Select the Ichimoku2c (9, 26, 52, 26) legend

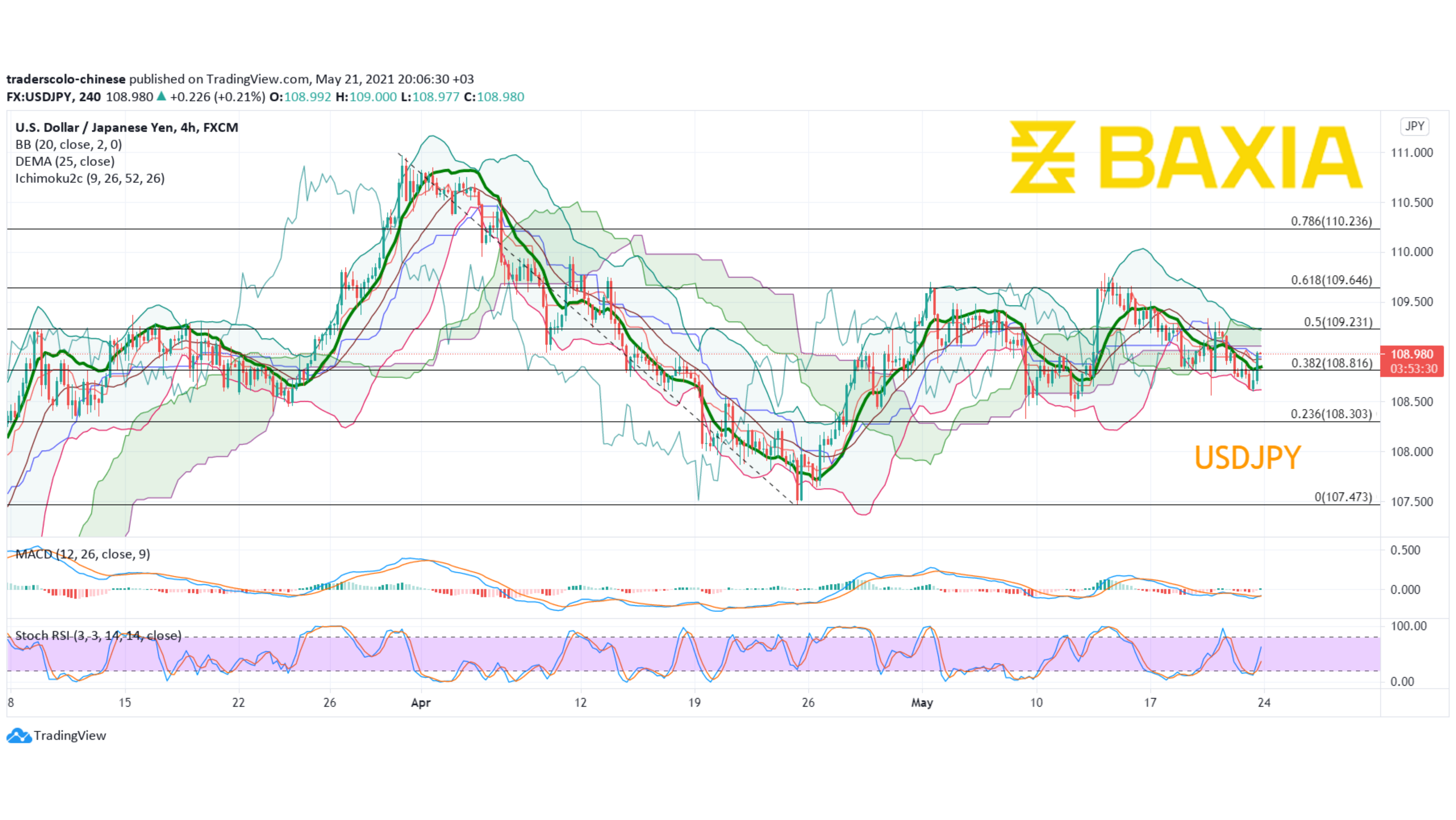coord(90,179)
